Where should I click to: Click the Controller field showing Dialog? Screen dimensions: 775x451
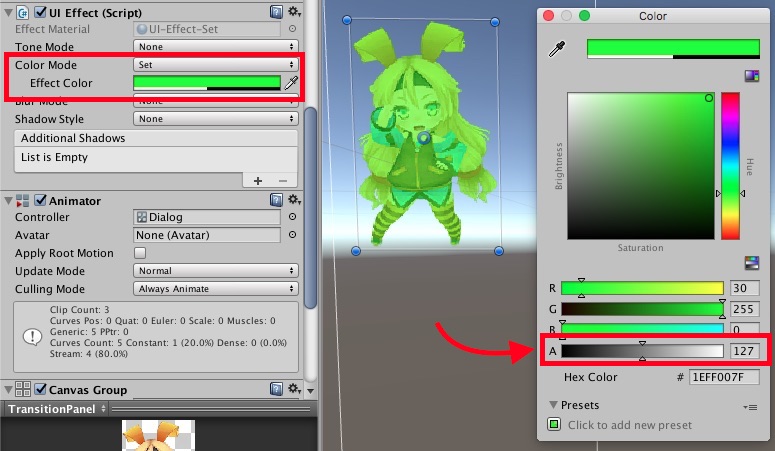207,217
